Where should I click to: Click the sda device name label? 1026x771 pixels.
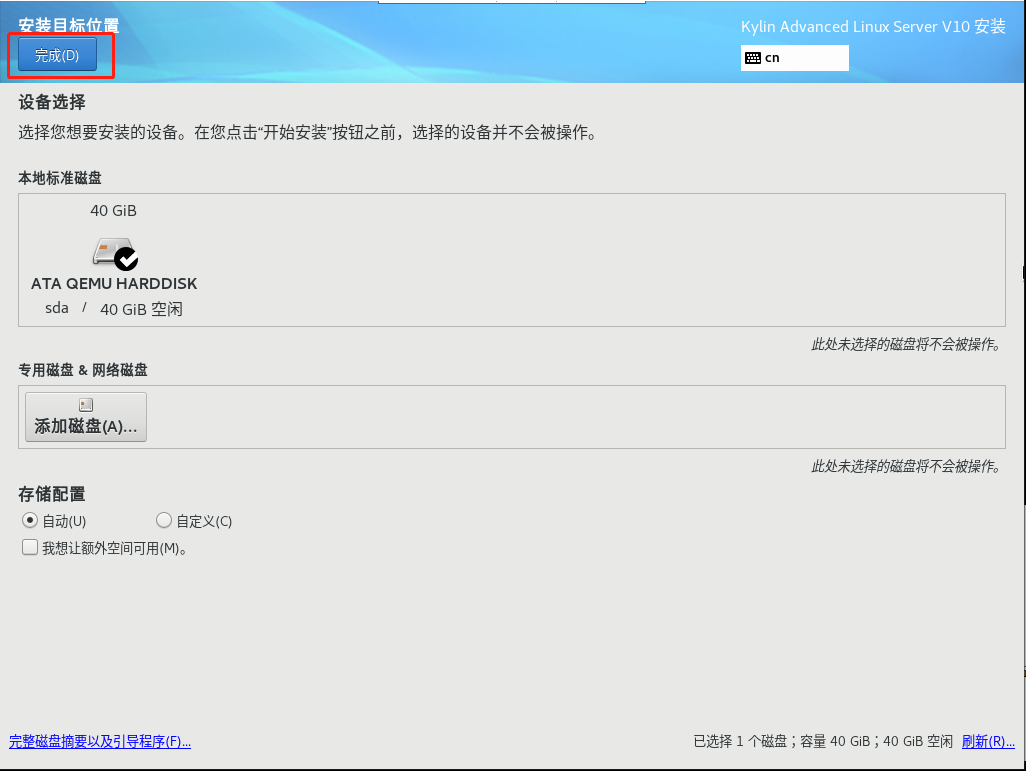57,308
